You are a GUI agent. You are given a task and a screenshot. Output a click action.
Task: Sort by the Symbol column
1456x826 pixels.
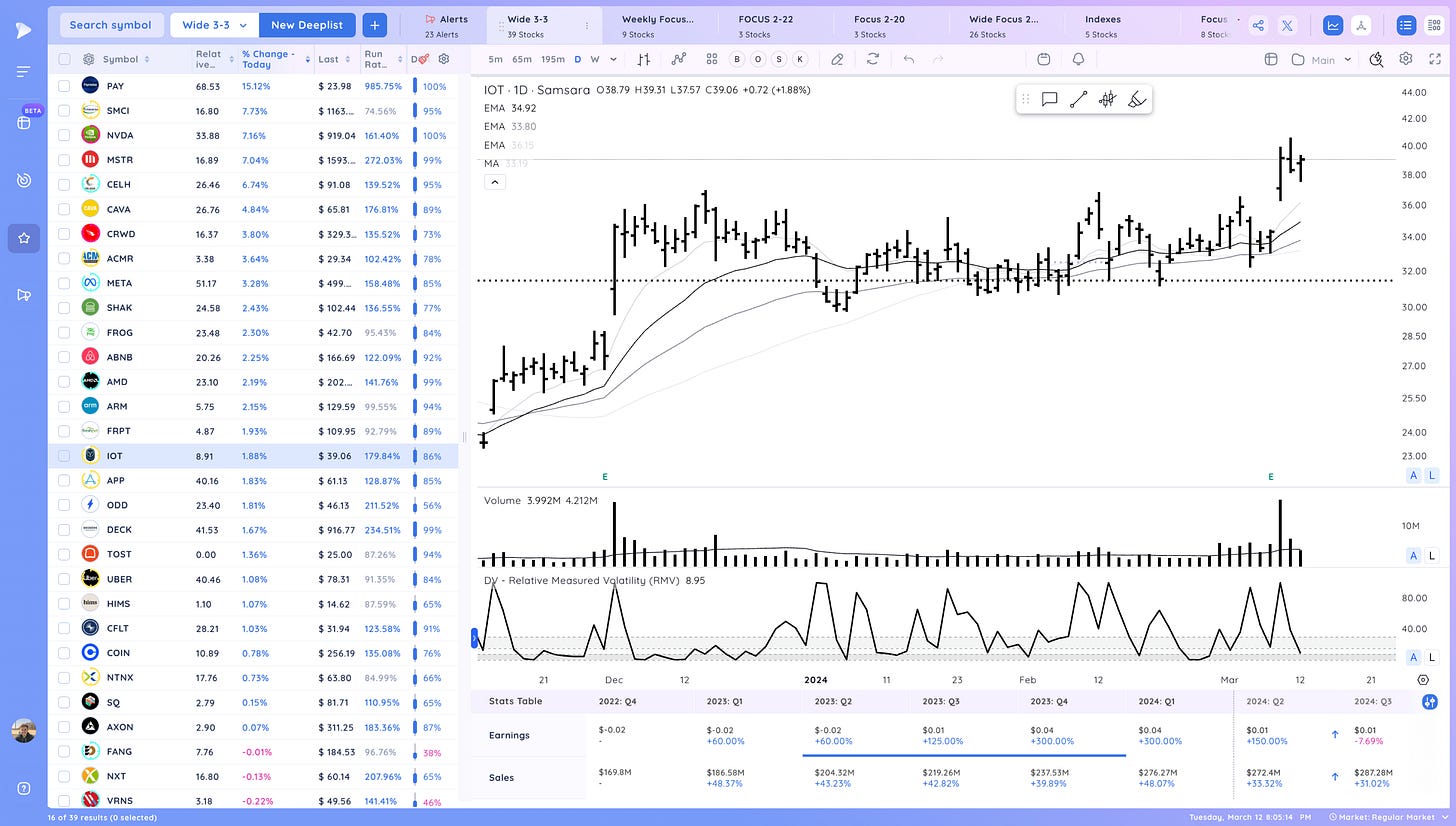[126, 59]
